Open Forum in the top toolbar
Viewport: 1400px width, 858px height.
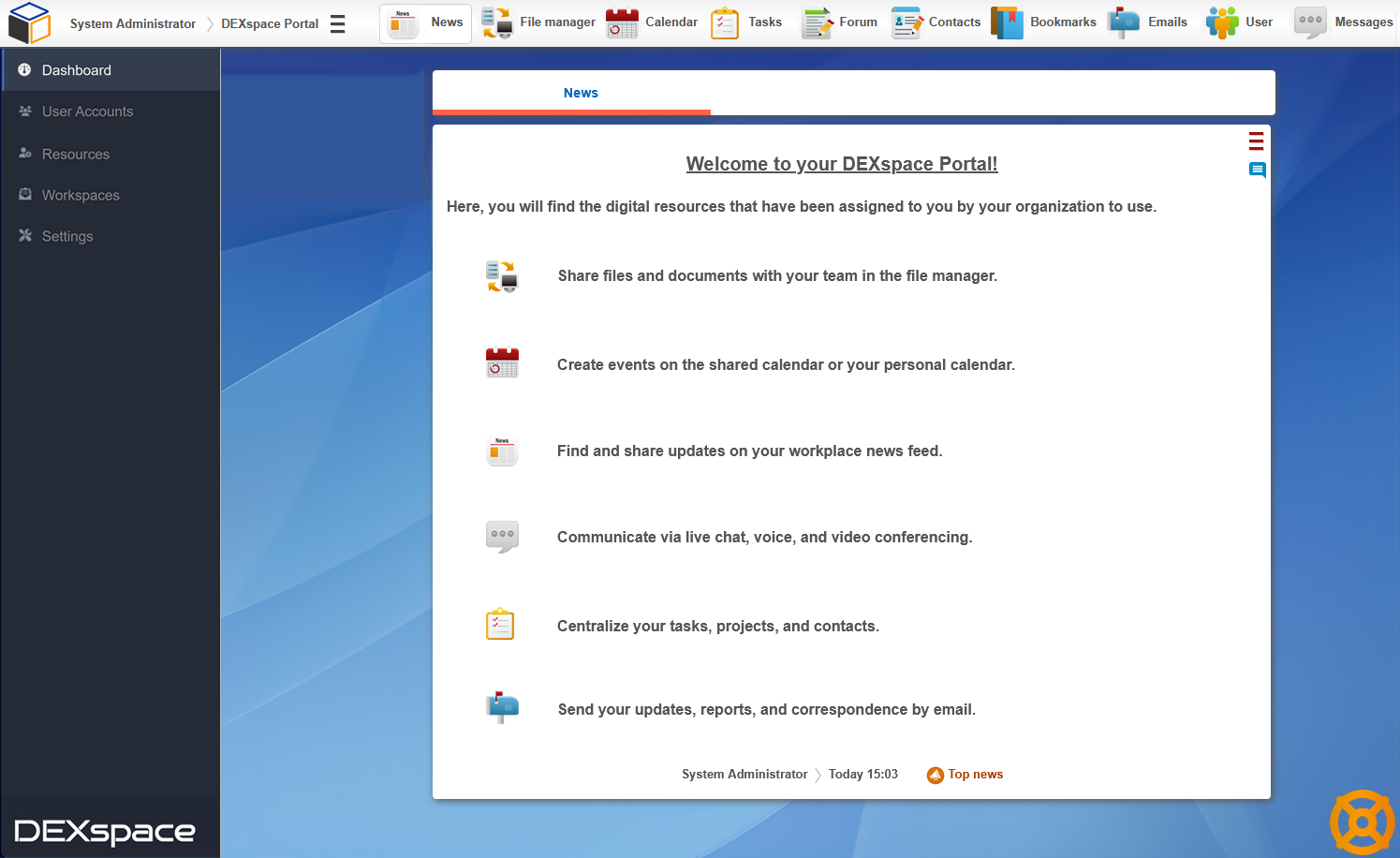(x=840, y=22)
